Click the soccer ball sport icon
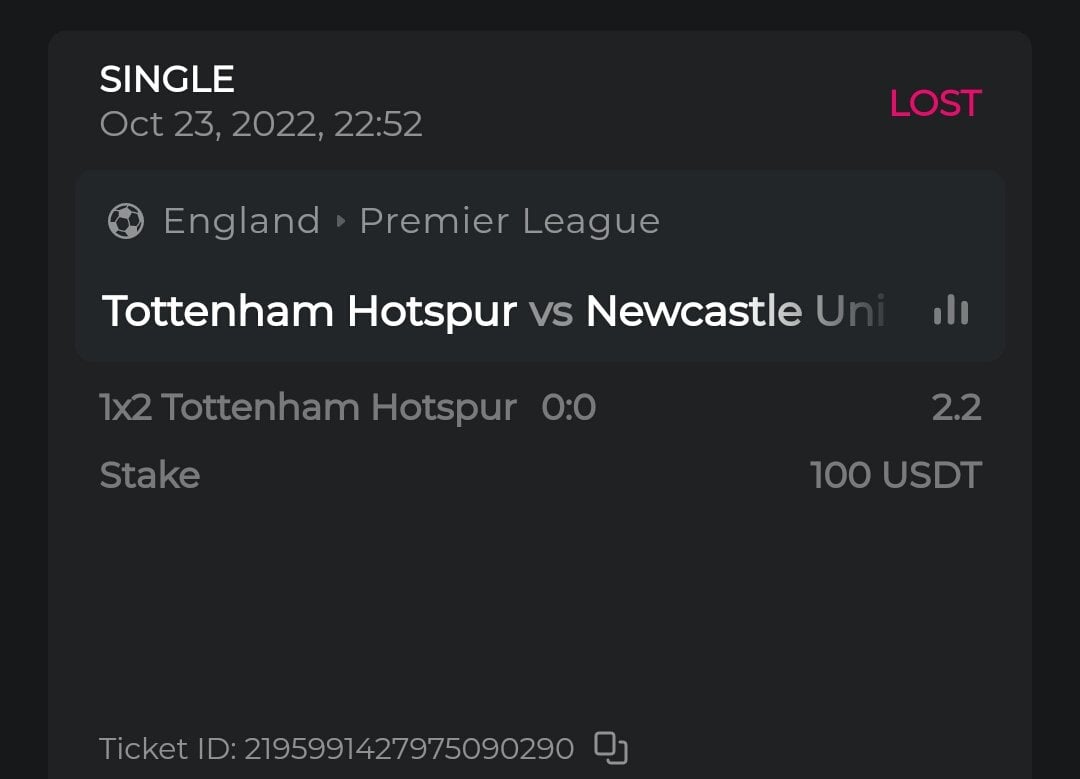Image resolution: width=1080 pixels, height=779 pixels. [126, 221]
